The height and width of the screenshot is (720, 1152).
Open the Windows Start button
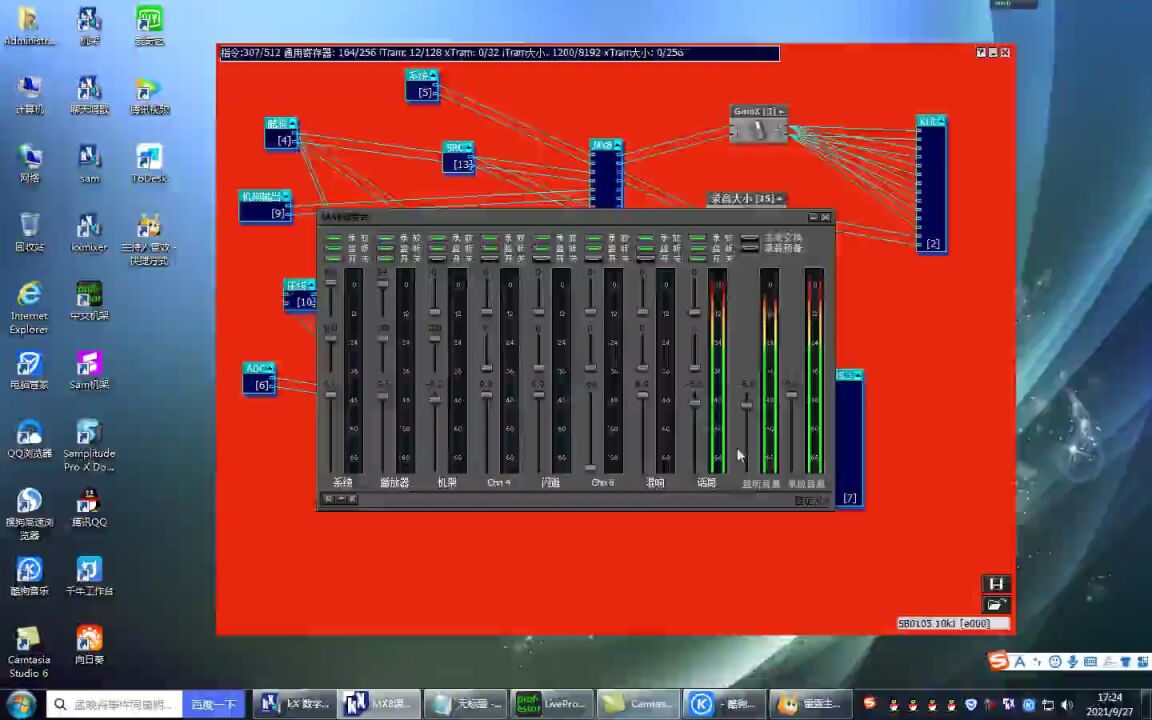coord(20,704)
